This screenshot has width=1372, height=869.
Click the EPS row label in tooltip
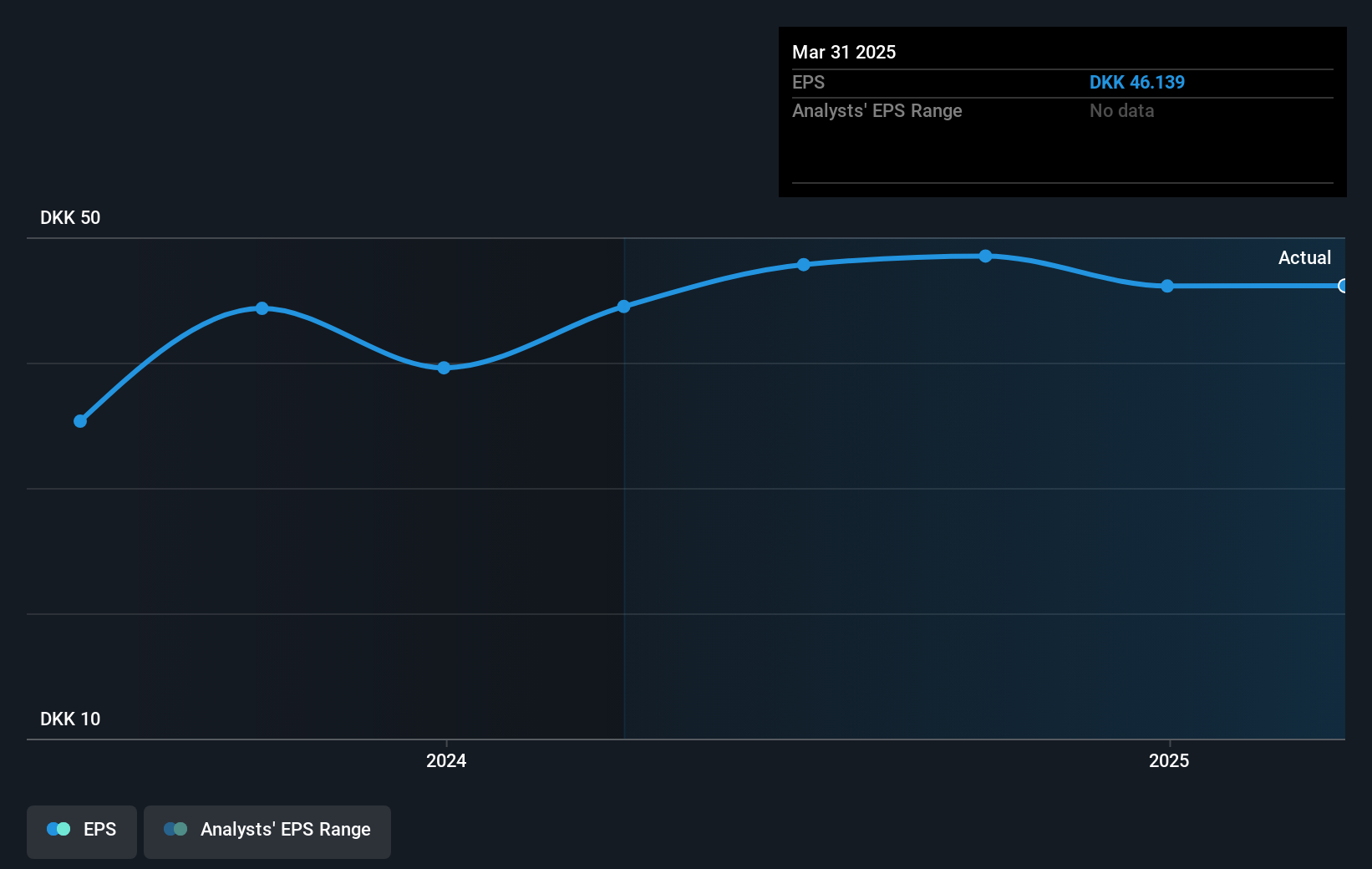[x=808, y=83]
